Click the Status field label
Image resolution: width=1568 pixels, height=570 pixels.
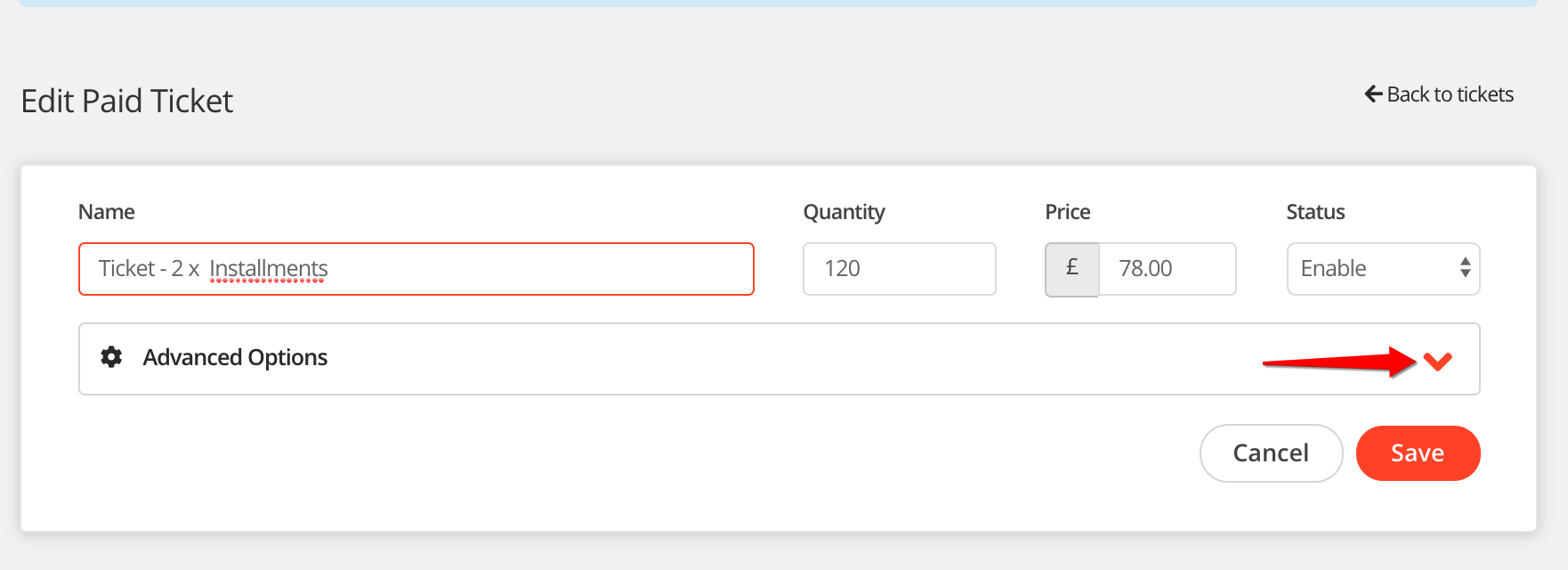point(1315,212)
